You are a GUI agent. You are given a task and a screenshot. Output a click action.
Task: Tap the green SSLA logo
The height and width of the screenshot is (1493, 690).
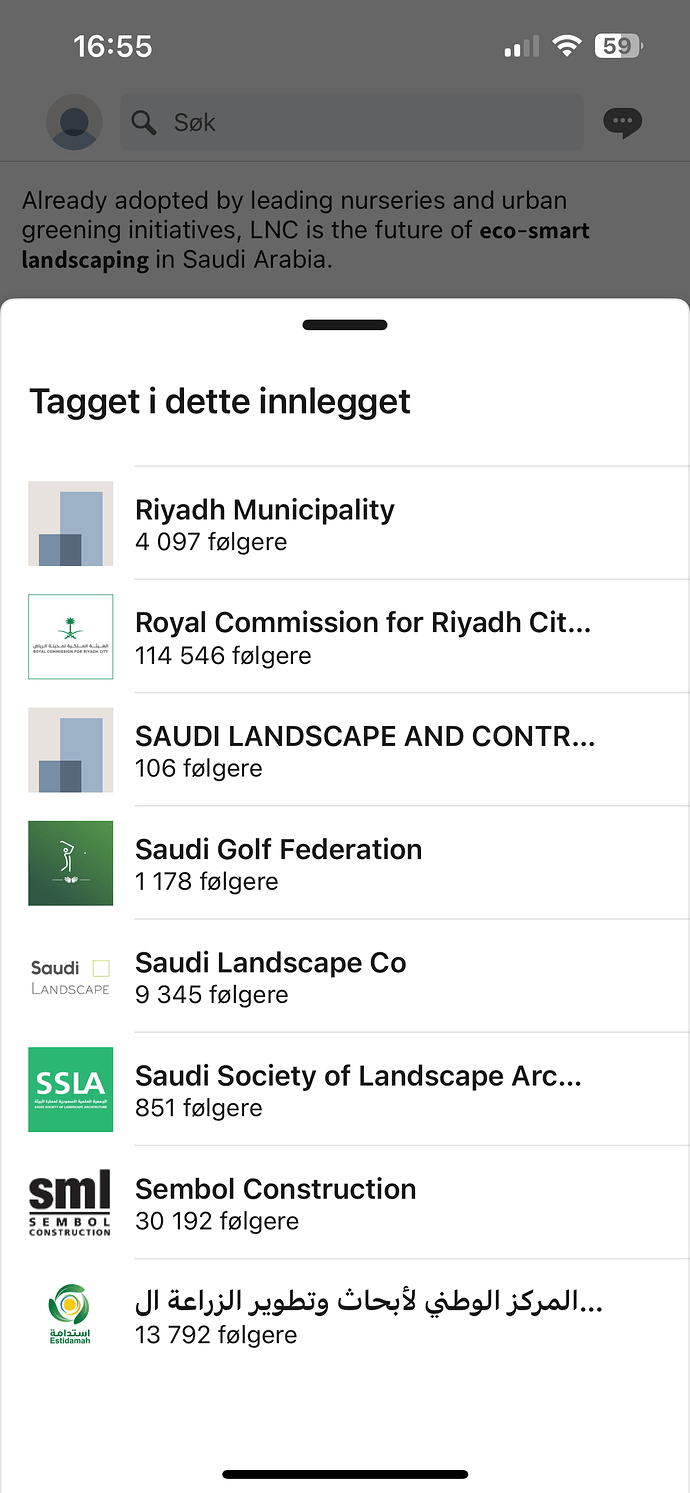tap(70, 1089)
